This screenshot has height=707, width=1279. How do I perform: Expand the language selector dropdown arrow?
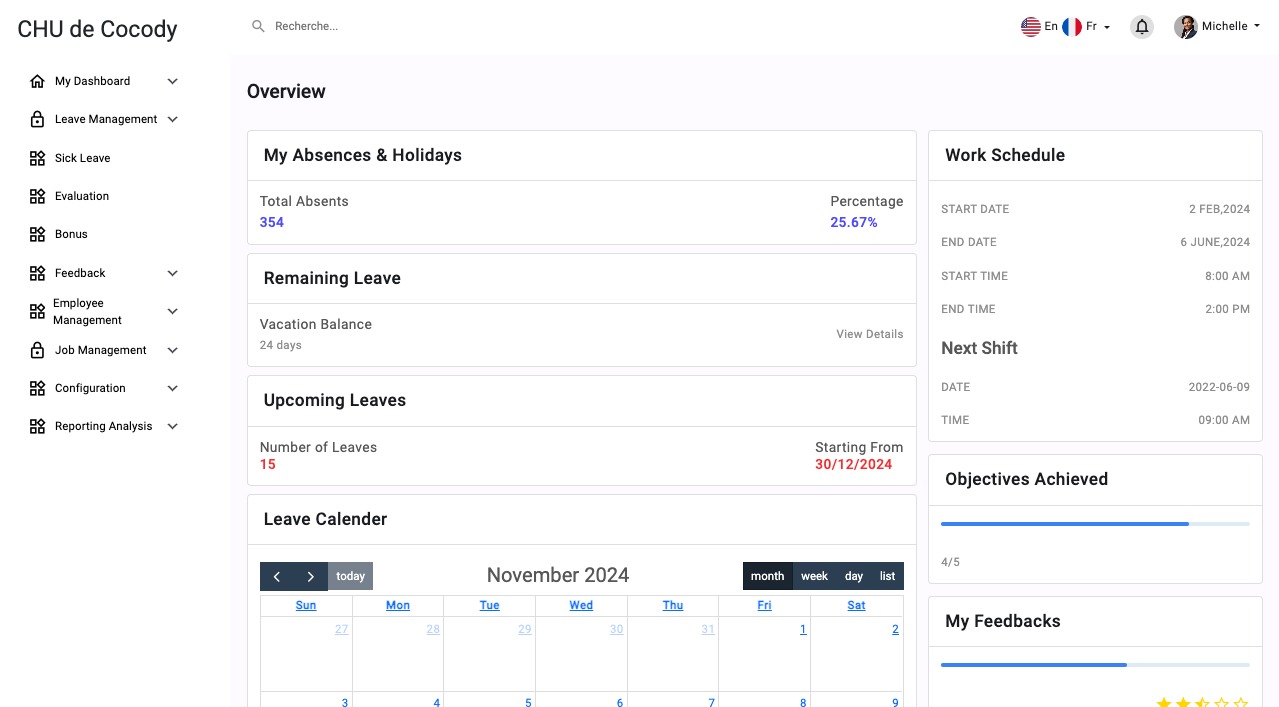1107,28
